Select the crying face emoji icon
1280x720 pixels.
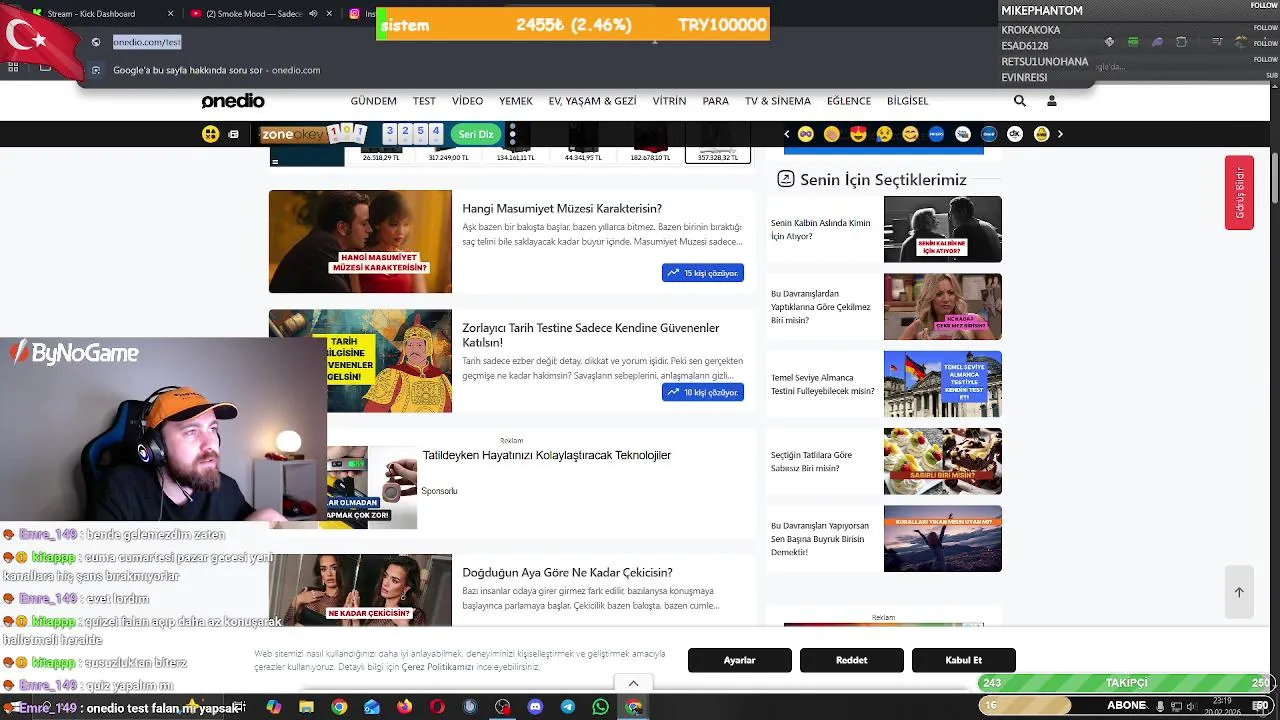(884, 134)
